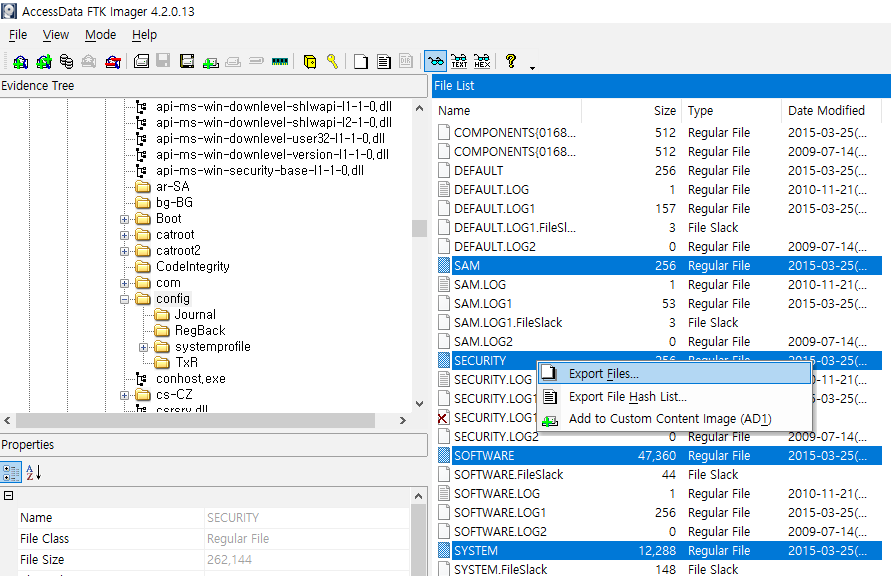This screenshot has width=891, height=576.
Task: Expand the systemprofile folder node
Action: (143, 347)
